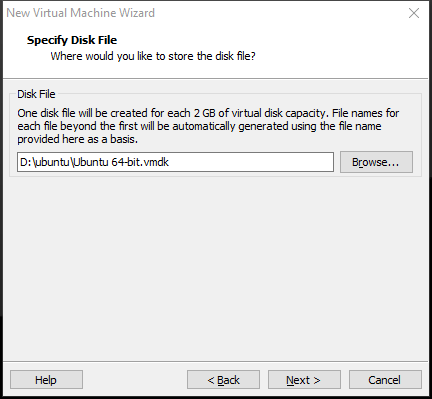Click the blank space after .vmdk in field
This screenshot has width=432, height=399.
coord(250,162)
